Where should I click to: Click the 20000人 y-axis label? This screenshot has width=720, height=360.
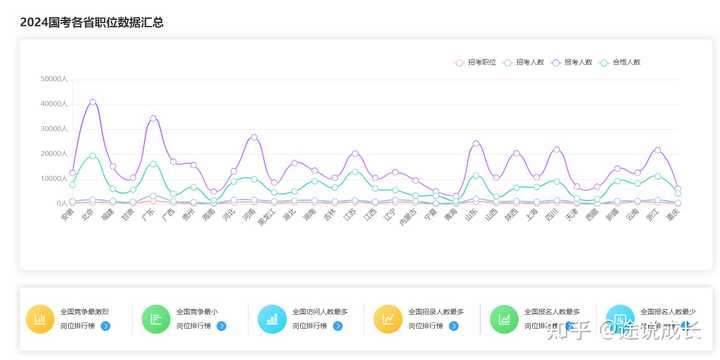[x=54, y=154]
